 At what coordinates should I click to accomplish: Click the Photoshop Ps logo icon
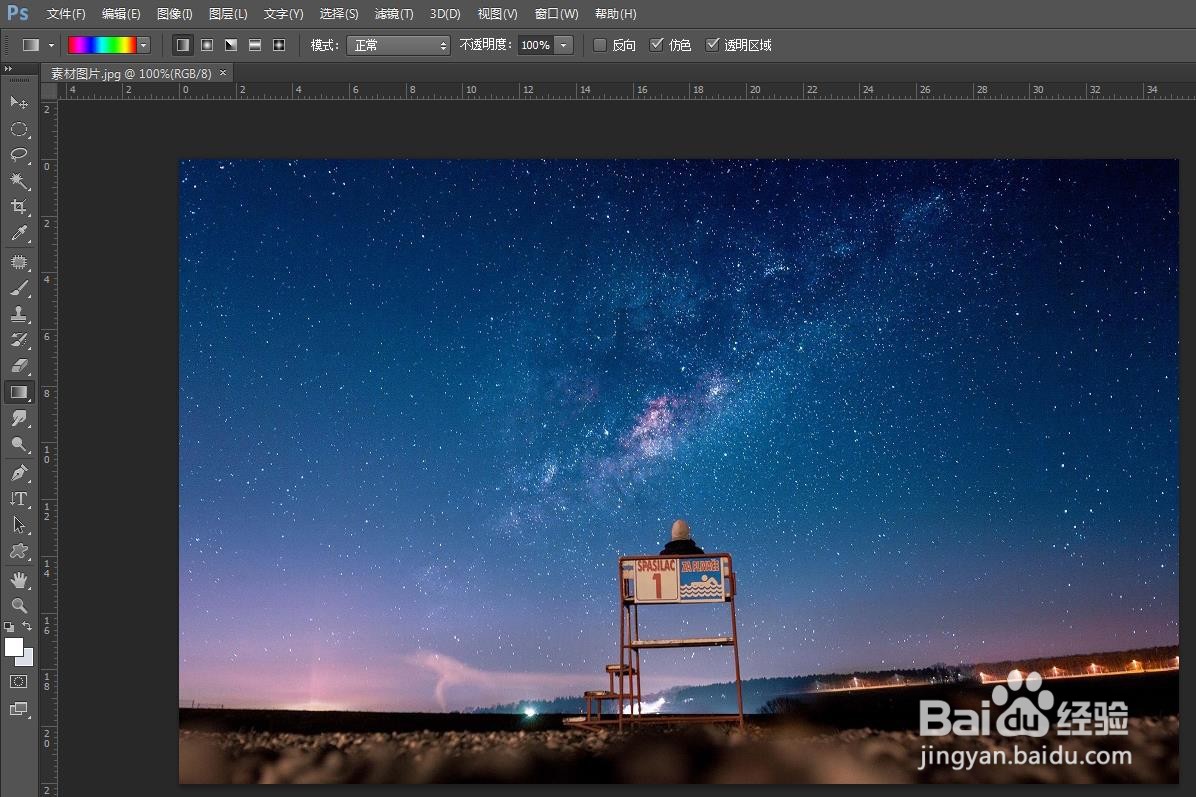(x=18, y=13)
